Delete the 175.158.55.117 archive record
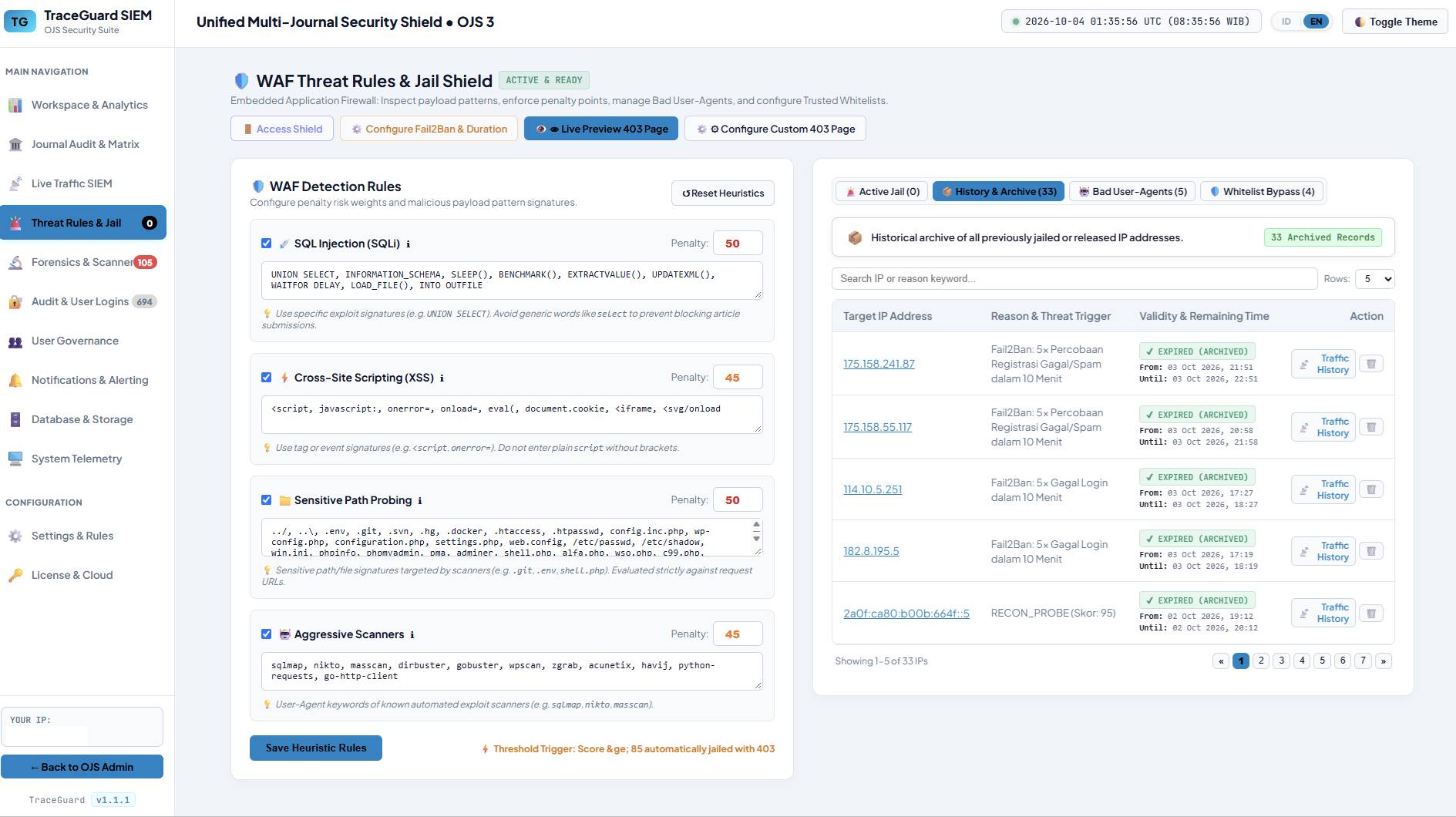Image resolution: width=1456 pixels, height=817 pixels. click(1371, 427)
